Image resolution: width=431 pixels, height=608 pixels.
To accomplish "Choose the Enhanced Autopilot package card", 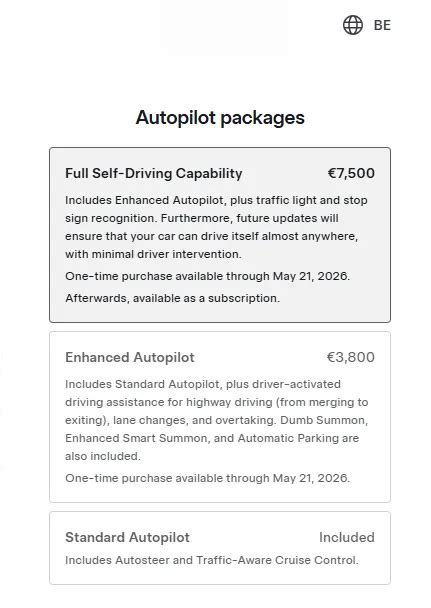I will [220, 417].
